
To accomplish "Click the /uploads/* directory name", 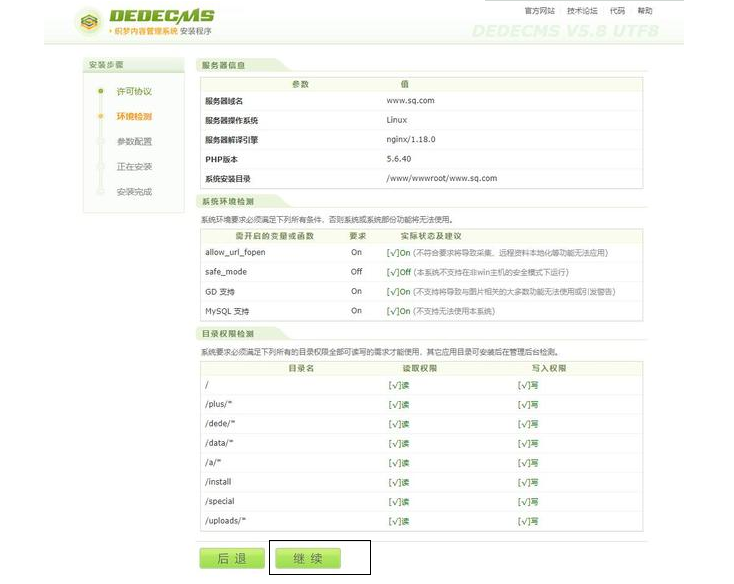I will (225, 521).
